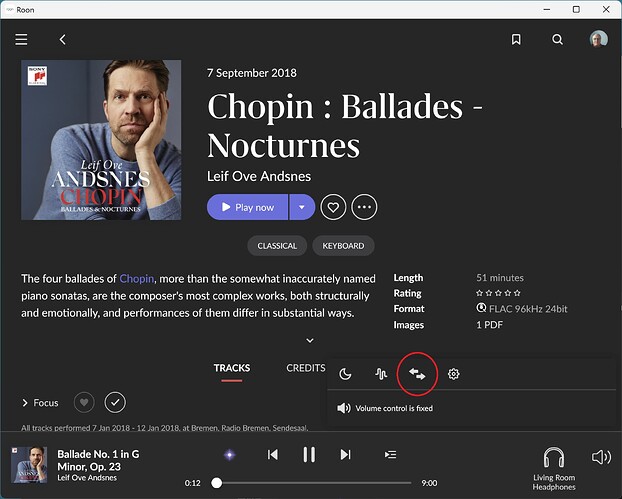Click the speaker icon beside fixed volume
622x499 pixels.
pos(344,408)
